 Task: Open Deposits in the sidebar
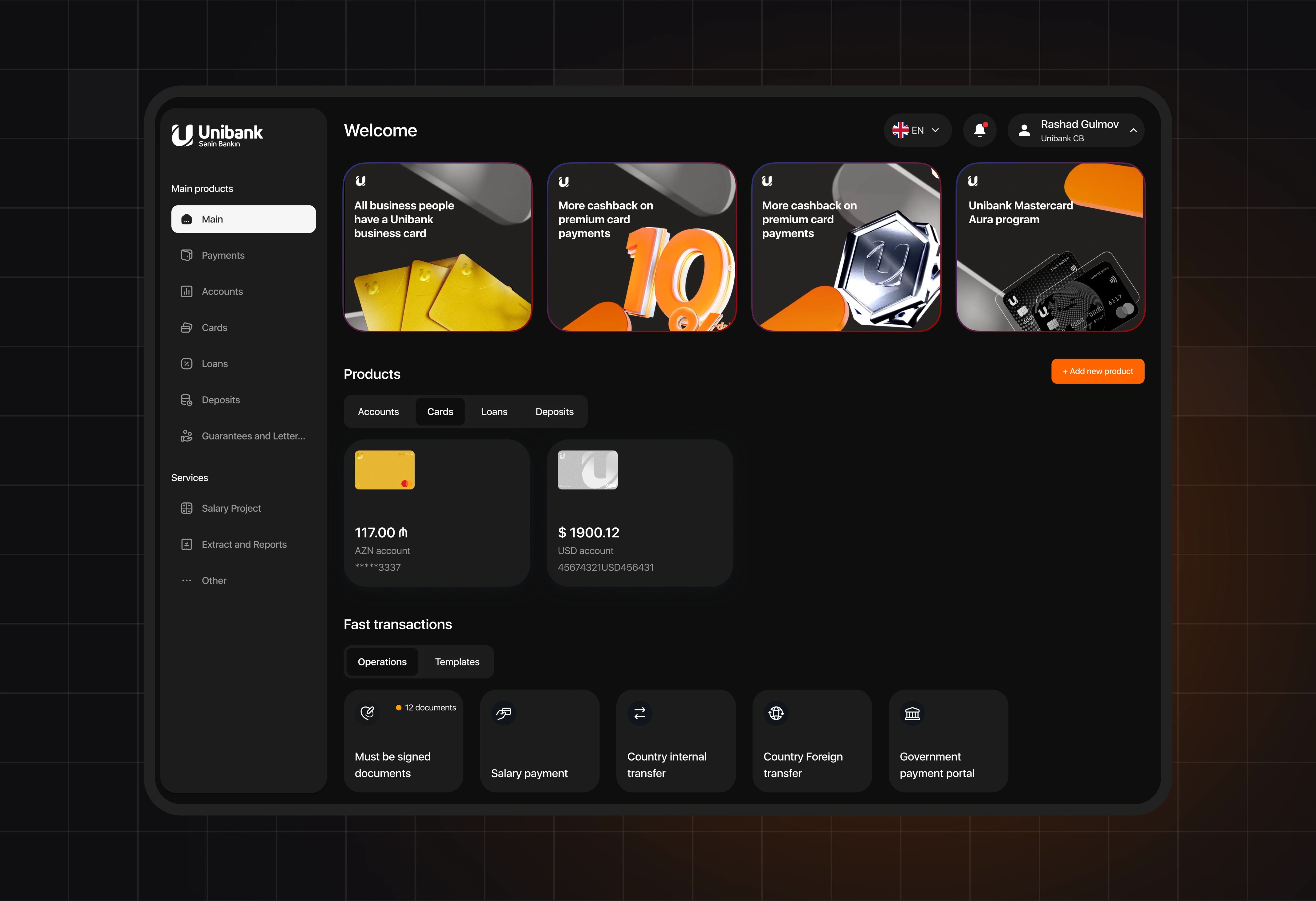[220, 400]
